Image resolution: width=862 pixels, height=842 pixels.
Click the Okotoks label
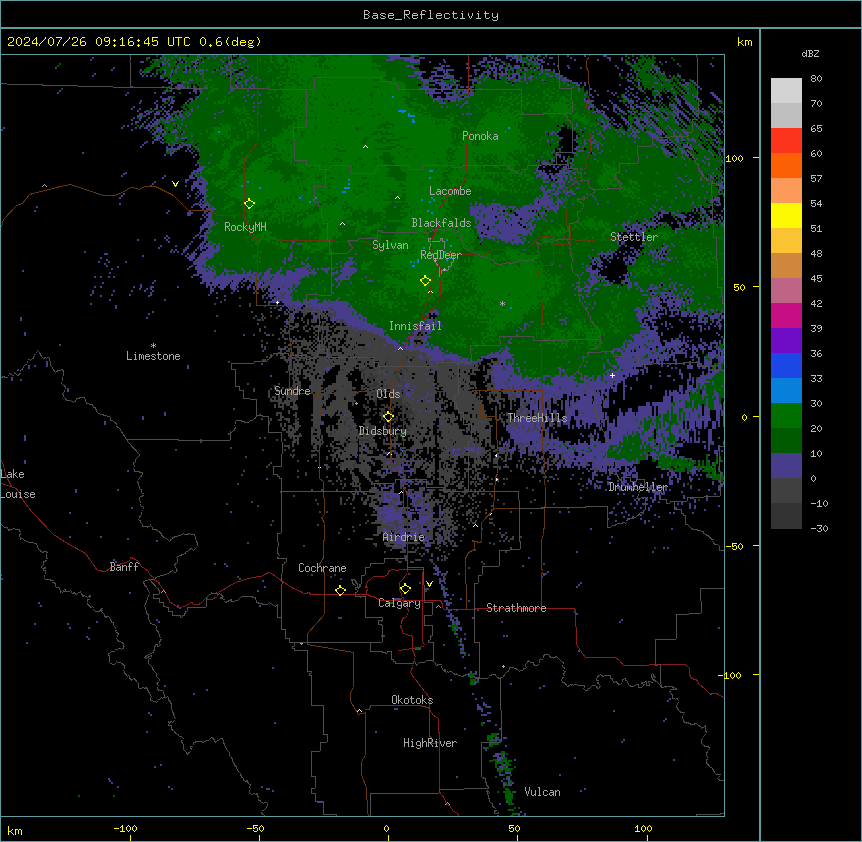(x=412, y=700)
